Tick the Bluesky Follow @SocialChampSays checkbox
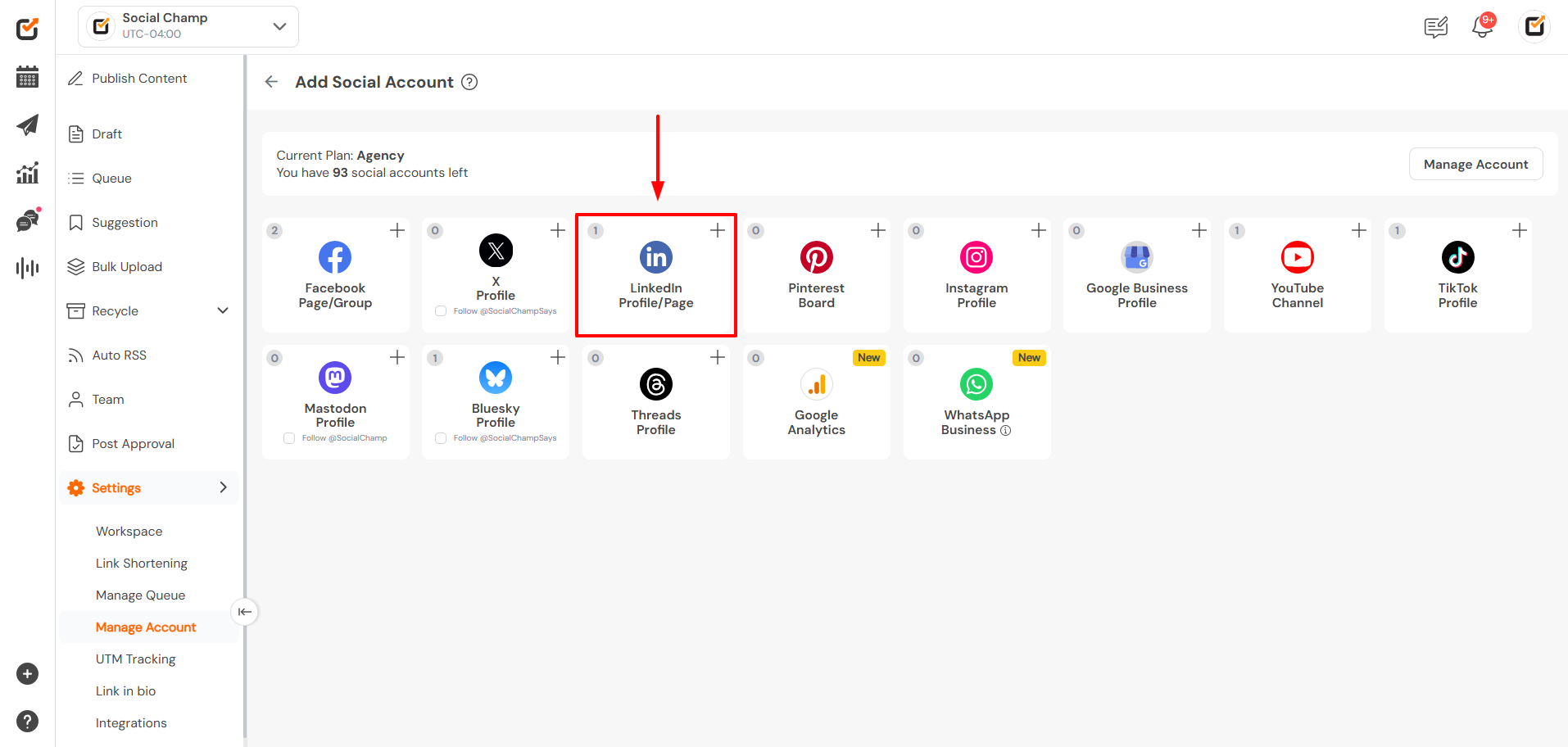1568x747 pixels. (441, 438)
